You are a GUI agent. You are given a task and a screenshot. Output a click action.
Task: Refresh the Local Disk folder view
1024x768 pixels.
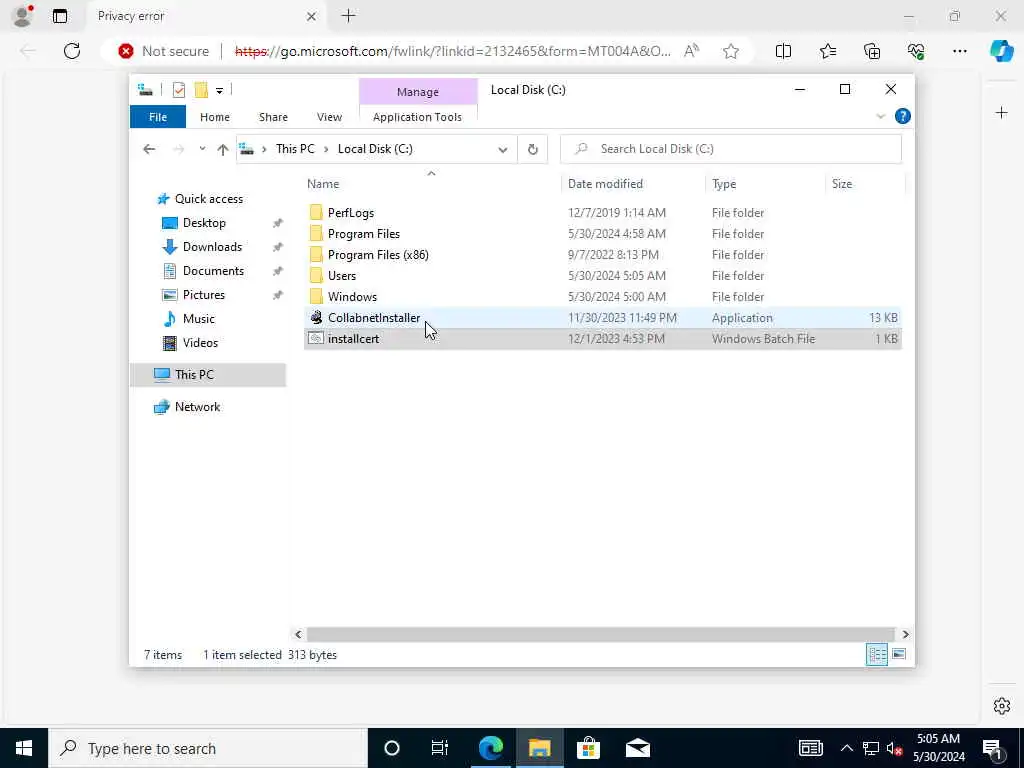(x=533, y=150)
